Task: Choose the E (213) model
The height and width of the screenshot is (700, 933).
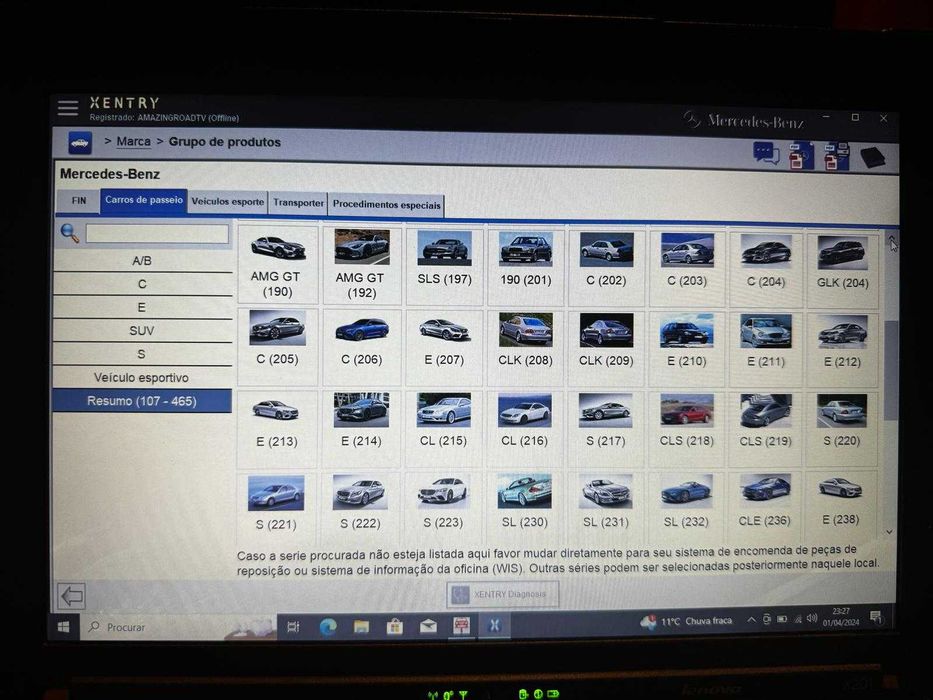Action: point(277,427)
